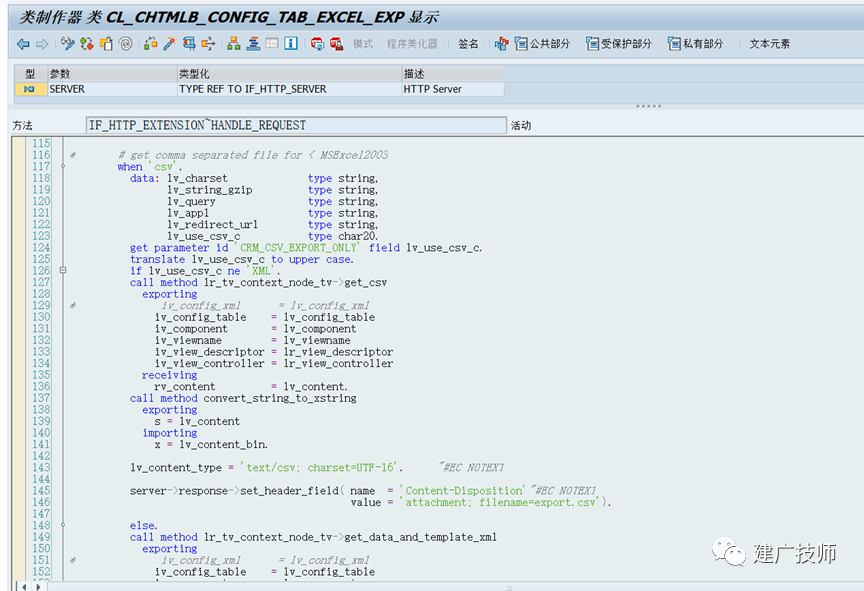864x591 pixels.
Task: Click the Test clamp icon
Action: coord(189,44)
